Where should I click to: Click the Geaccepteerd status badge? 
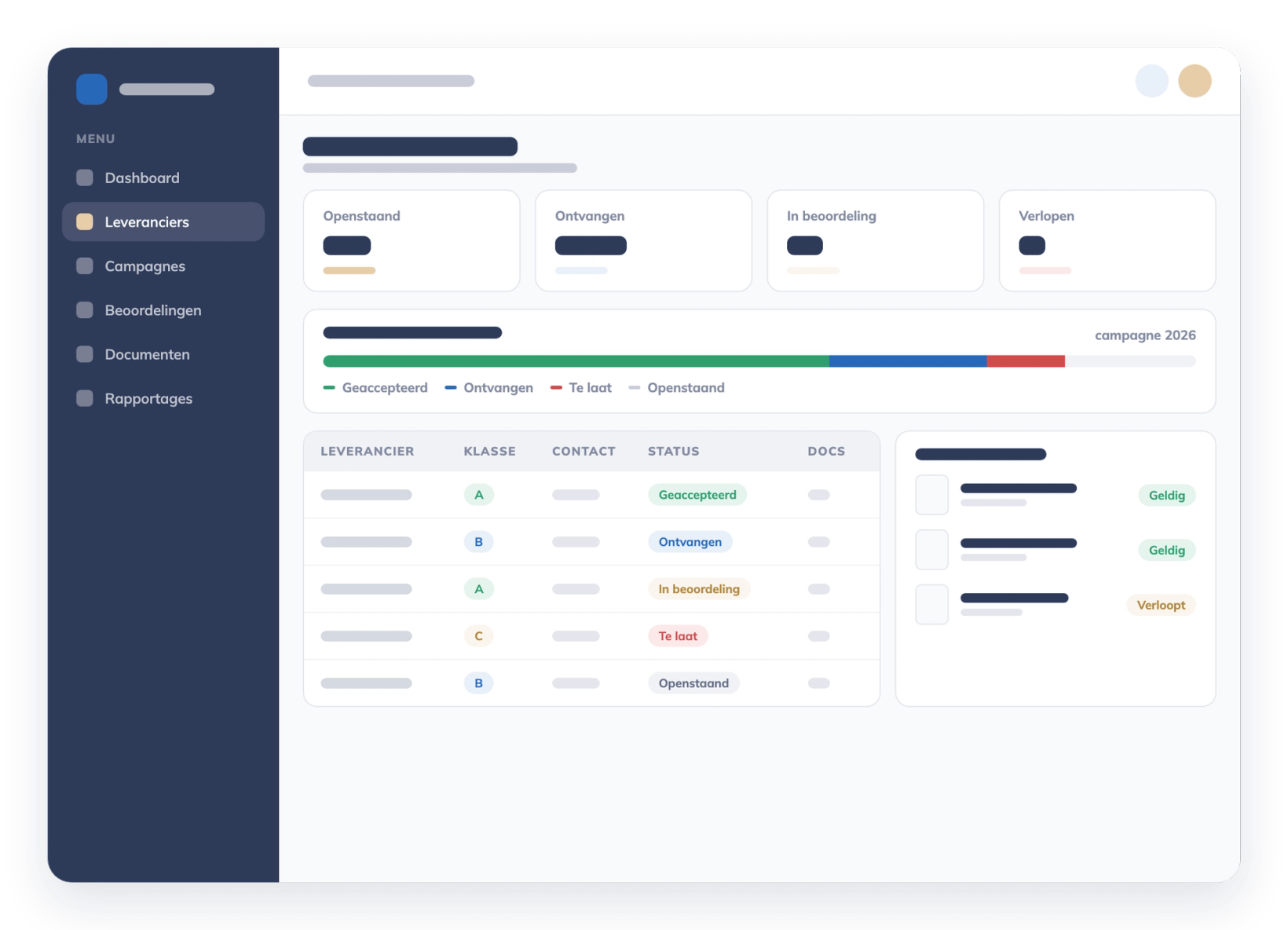(x=697, y=495)
